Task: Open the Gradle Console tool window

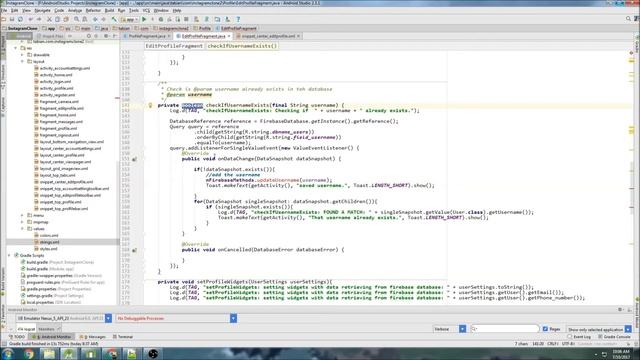Action: click(614, 337)
